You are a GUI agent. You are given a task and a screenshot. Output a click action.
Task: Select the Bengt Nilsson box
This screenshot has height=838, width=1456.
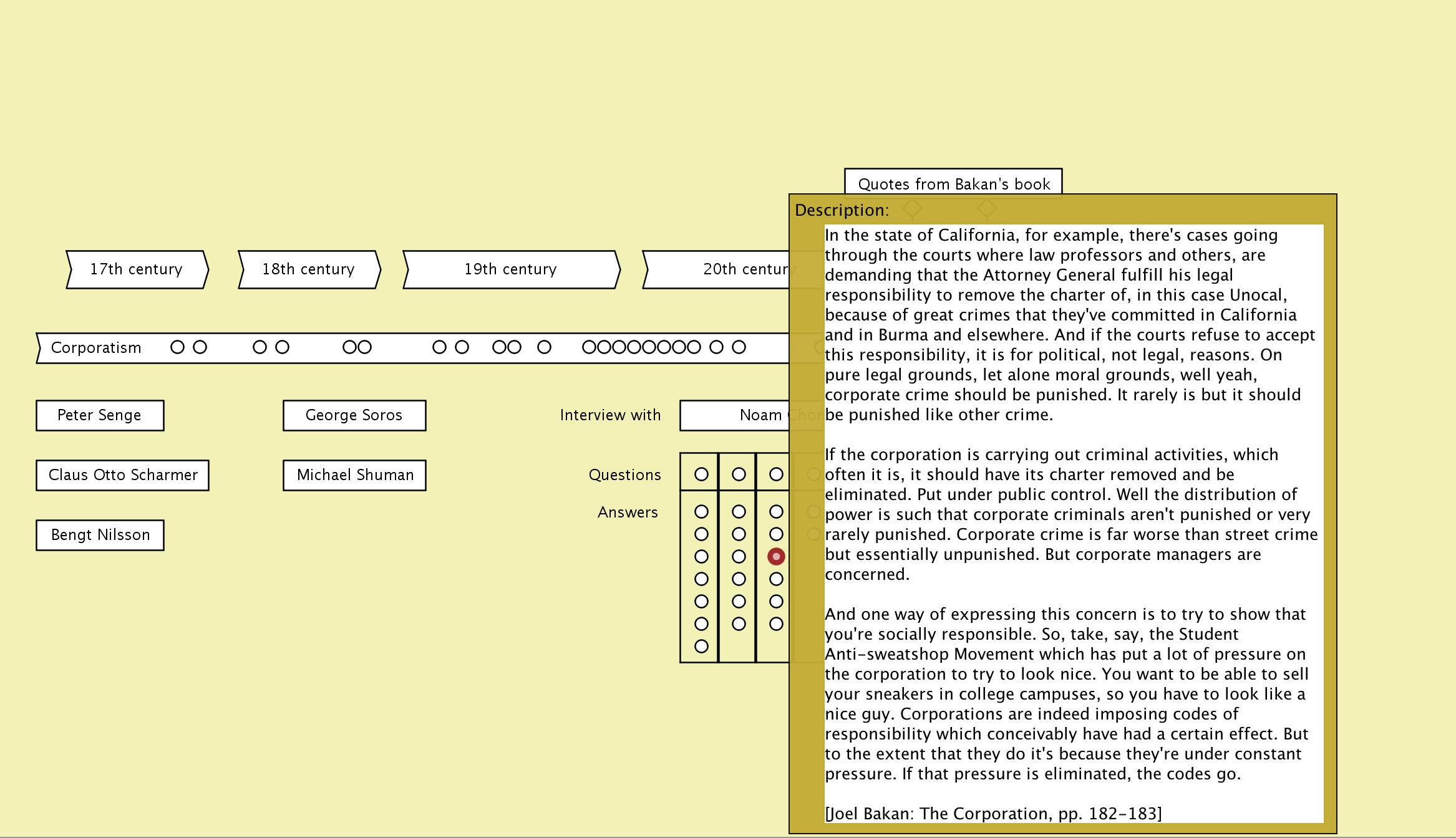click(x=100, y=535)
